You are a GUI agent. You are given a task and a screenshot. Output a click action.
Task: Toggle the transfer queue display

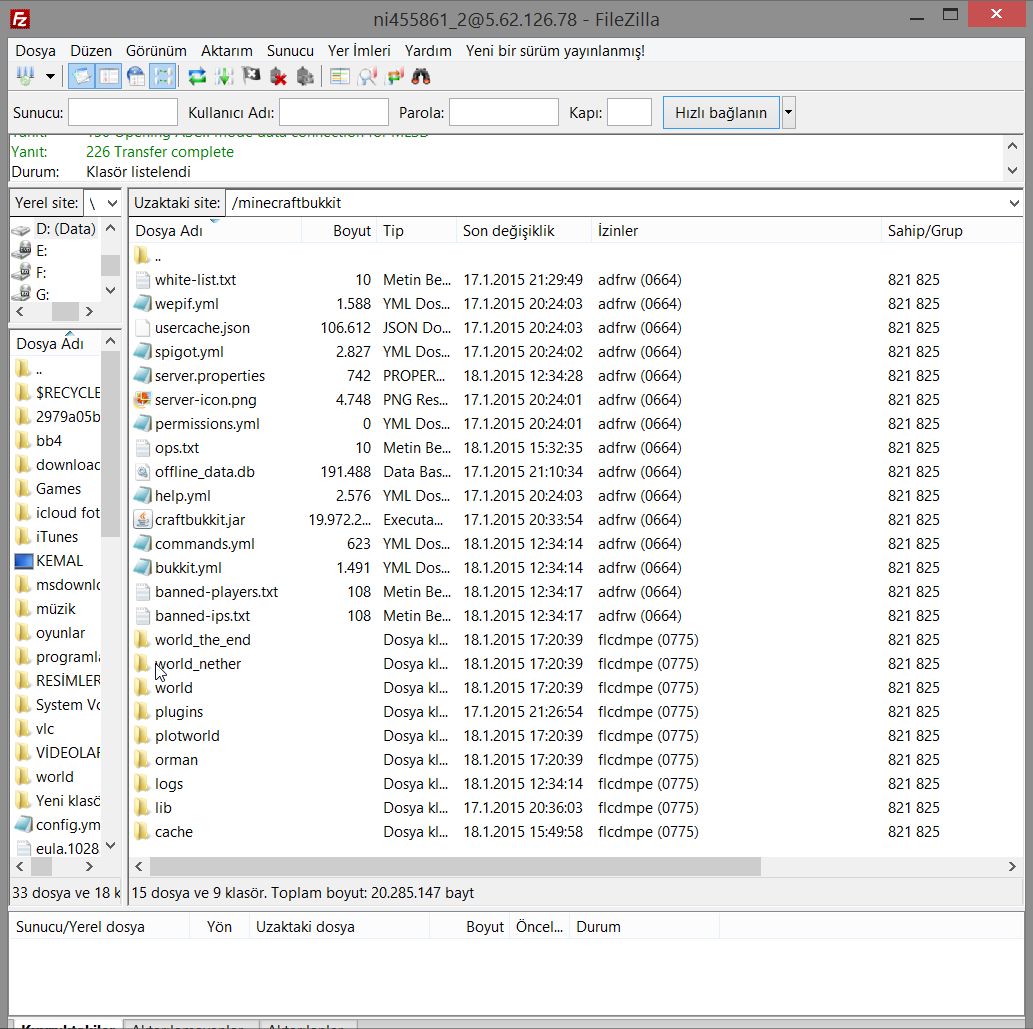point(163,76)
